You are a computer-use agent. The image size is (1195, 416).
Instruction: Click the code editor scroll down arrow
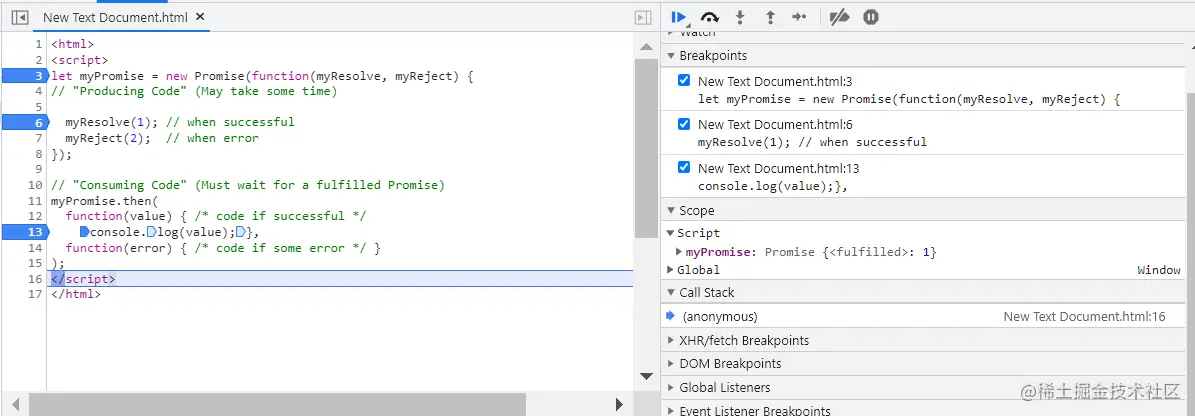coord(646,376)
